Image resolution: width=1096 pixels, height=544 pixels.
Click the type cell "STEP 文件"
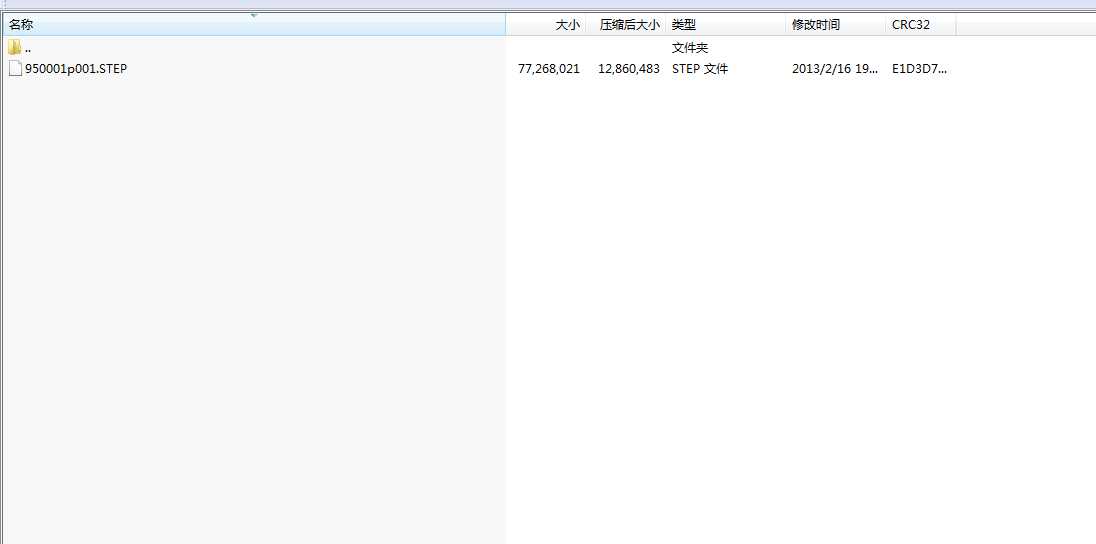pos(700,69)
